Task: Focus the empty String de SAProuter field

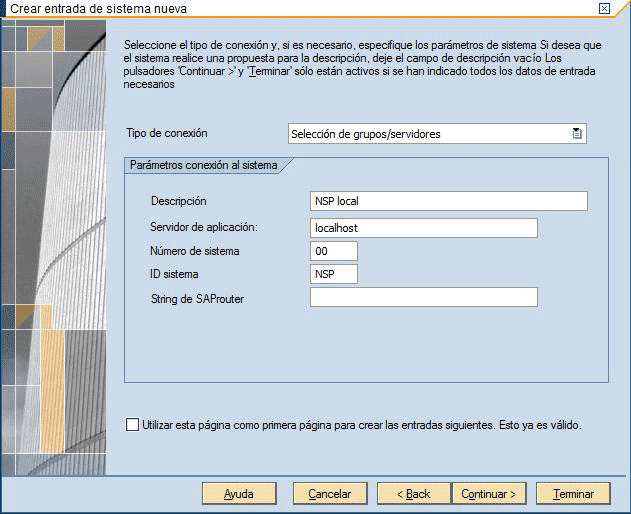Action: click(424, 297)
